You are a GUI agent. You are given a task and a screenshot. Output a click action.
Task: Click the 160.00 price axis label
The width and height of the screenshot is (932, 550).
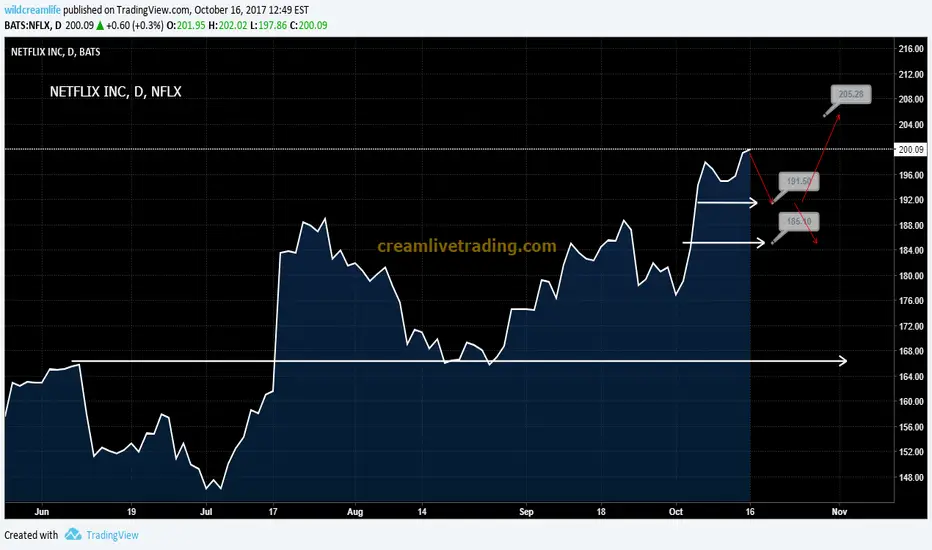(911, 401)
